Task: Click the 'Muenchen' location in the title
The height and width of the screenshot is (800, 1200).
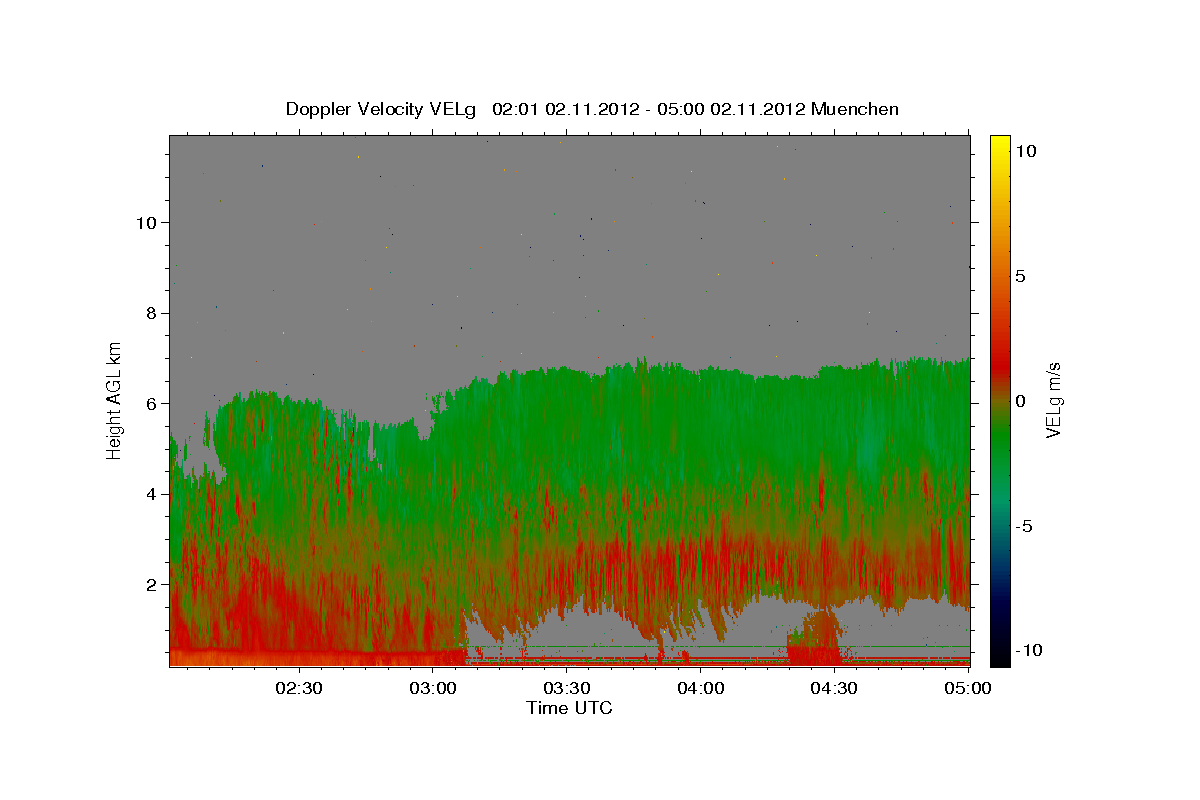Action: [x=855, y=109]
